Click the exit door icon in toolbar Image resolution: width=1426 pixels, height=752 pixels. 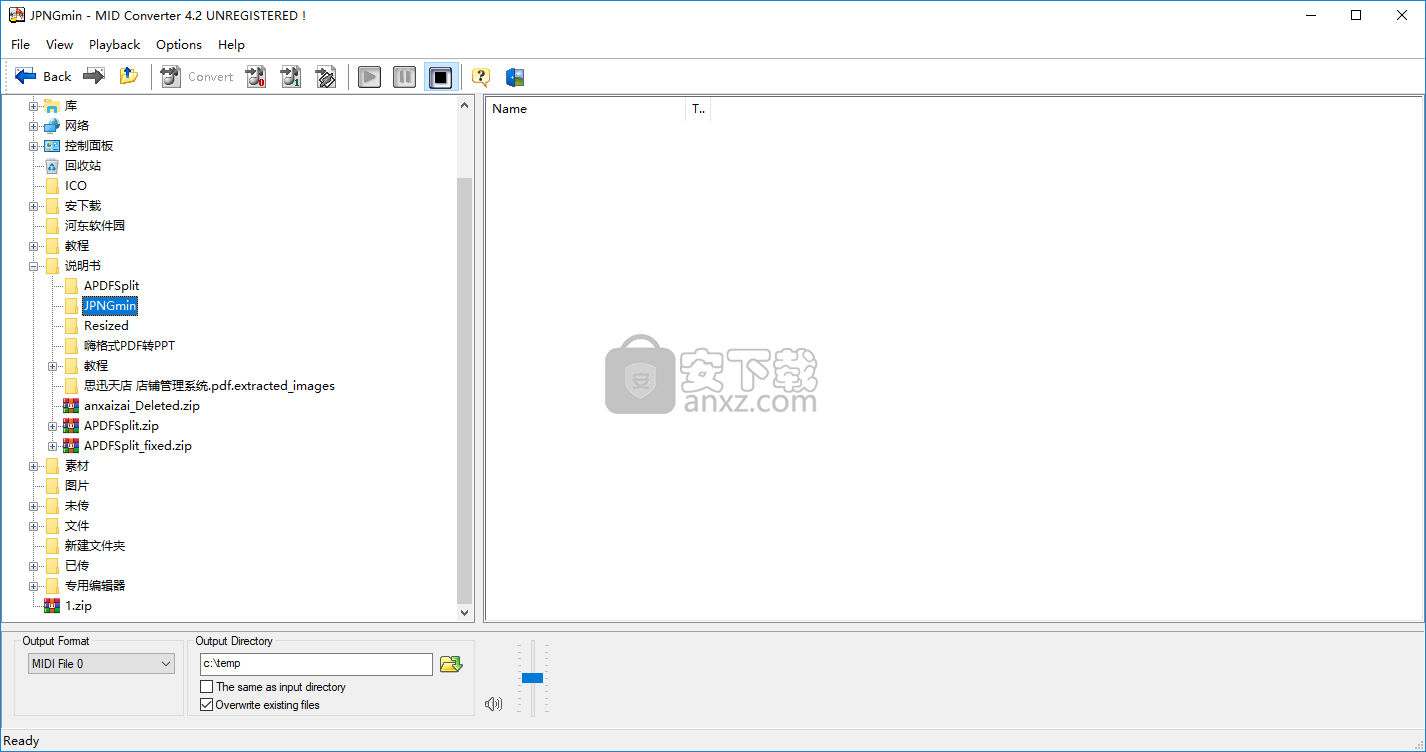515,77
